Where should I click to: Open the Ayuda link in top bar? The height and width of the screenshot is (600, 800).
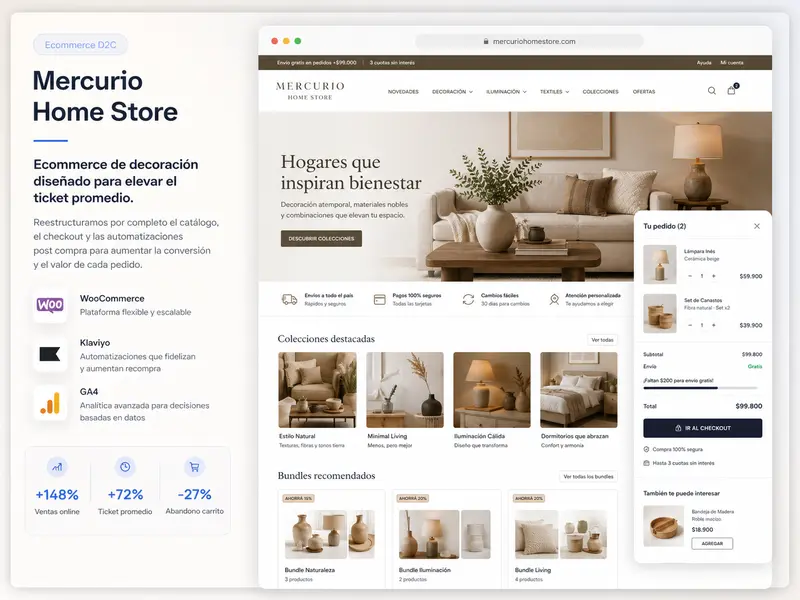704,63
